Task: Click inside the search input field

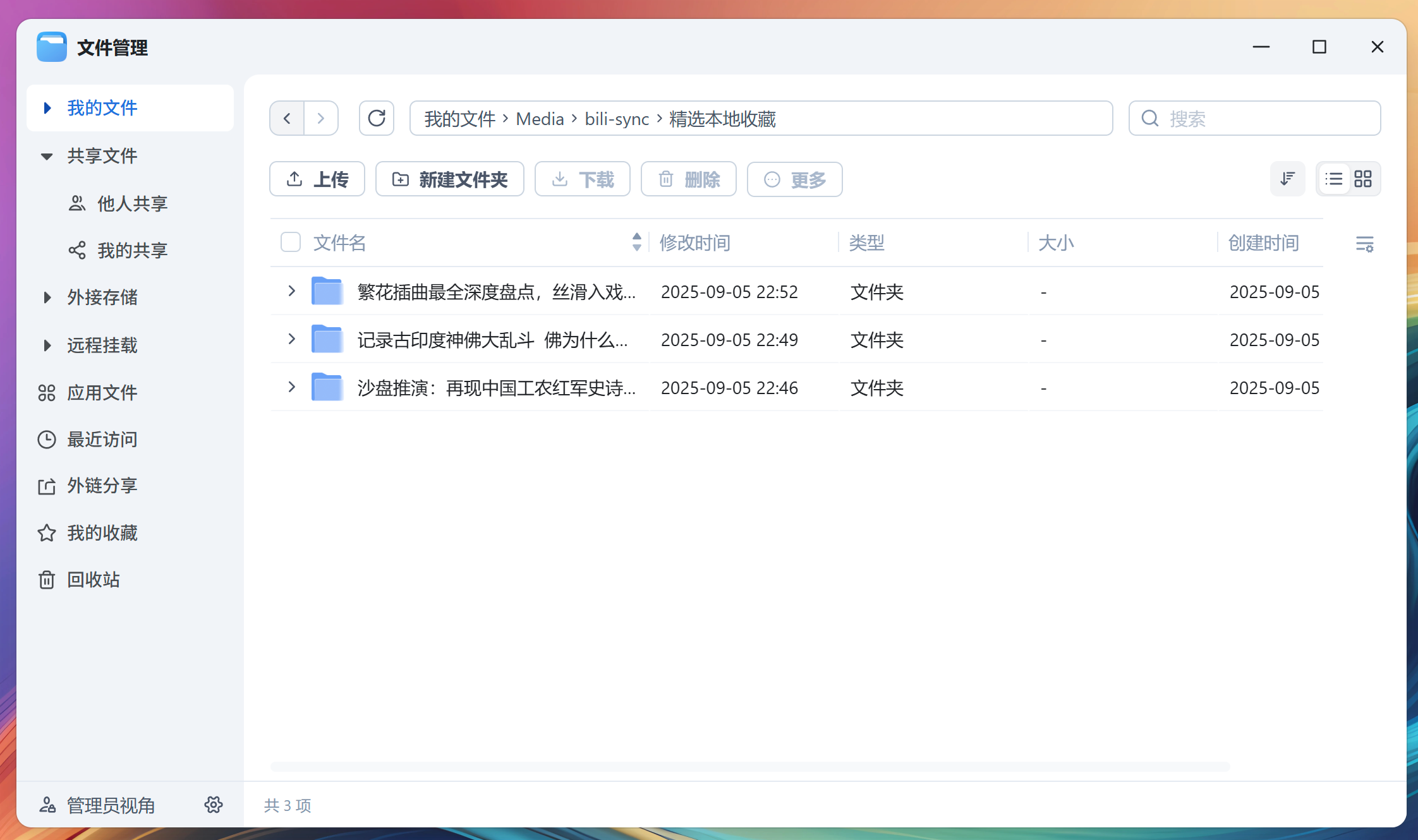Action: [1254, 118]
